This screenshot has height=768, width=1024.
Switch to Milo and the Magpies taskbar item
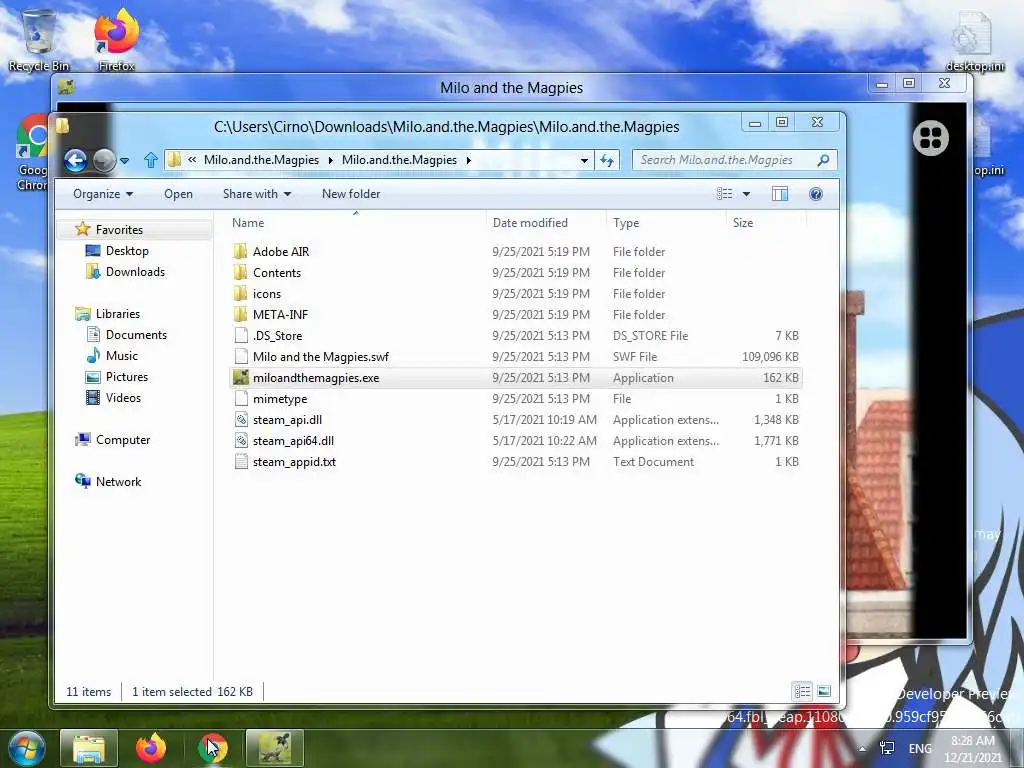tap(275, 748)
